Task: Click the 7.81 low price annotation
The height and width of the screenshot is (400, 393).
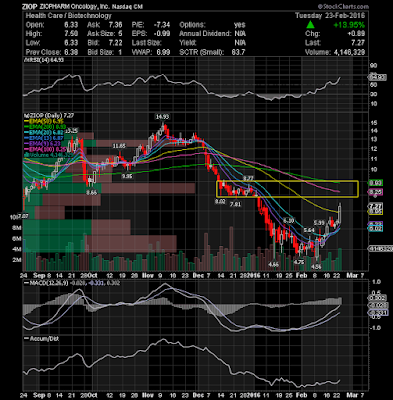Action: click(235, 204)
